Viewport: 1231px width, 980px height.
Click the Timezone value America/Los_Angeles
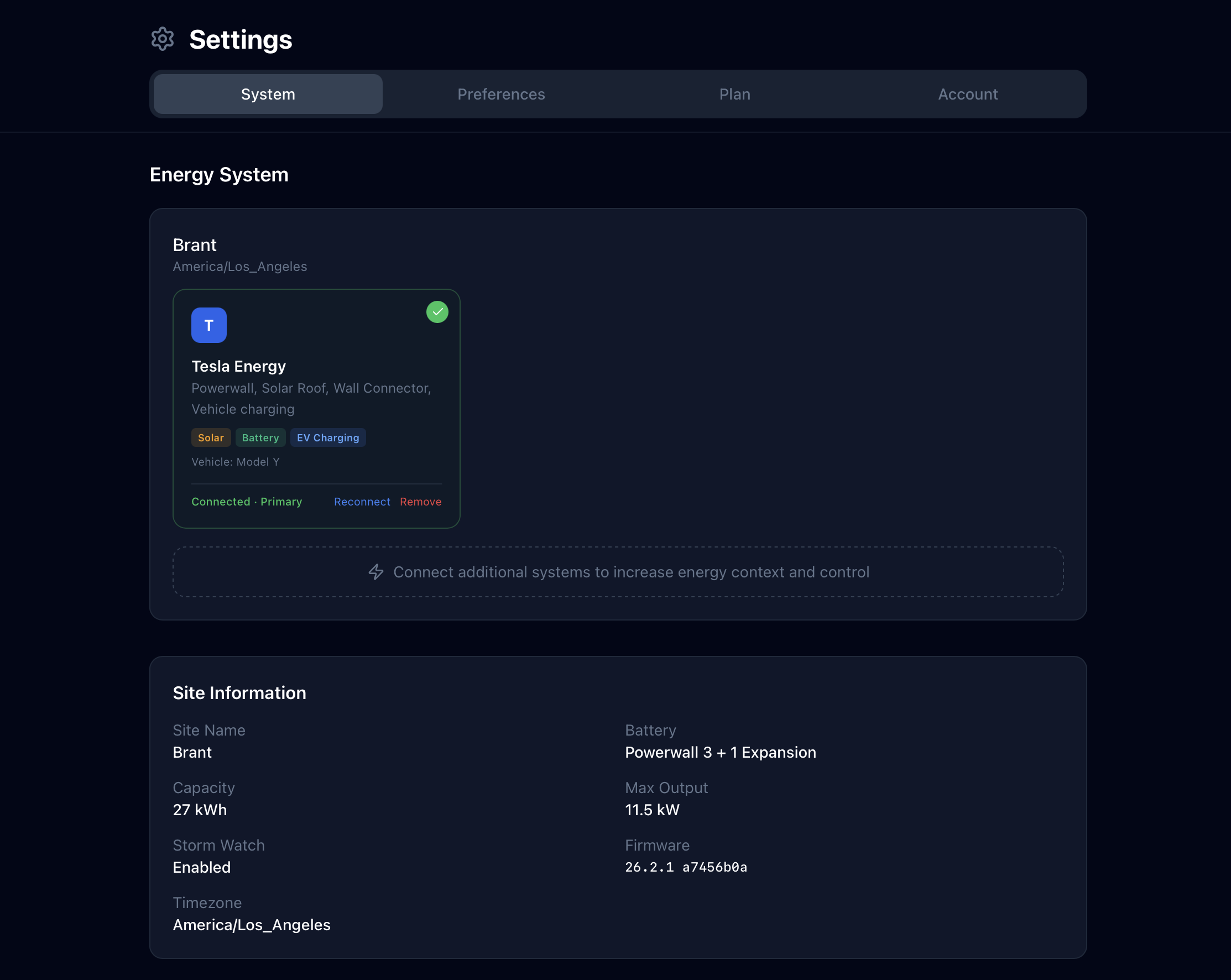click(251, 925)
